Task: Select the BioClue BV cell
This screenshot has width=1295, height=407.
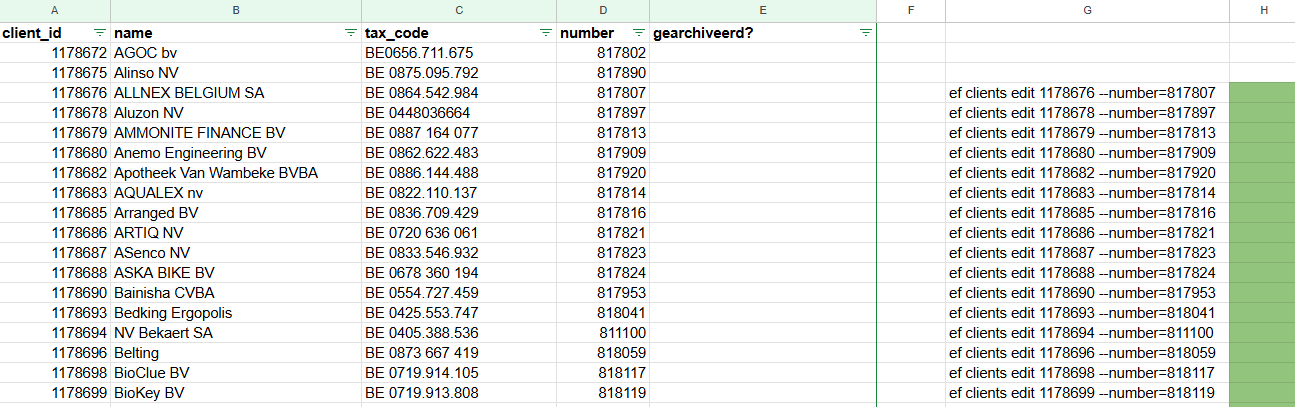Action: pos(236,373)
